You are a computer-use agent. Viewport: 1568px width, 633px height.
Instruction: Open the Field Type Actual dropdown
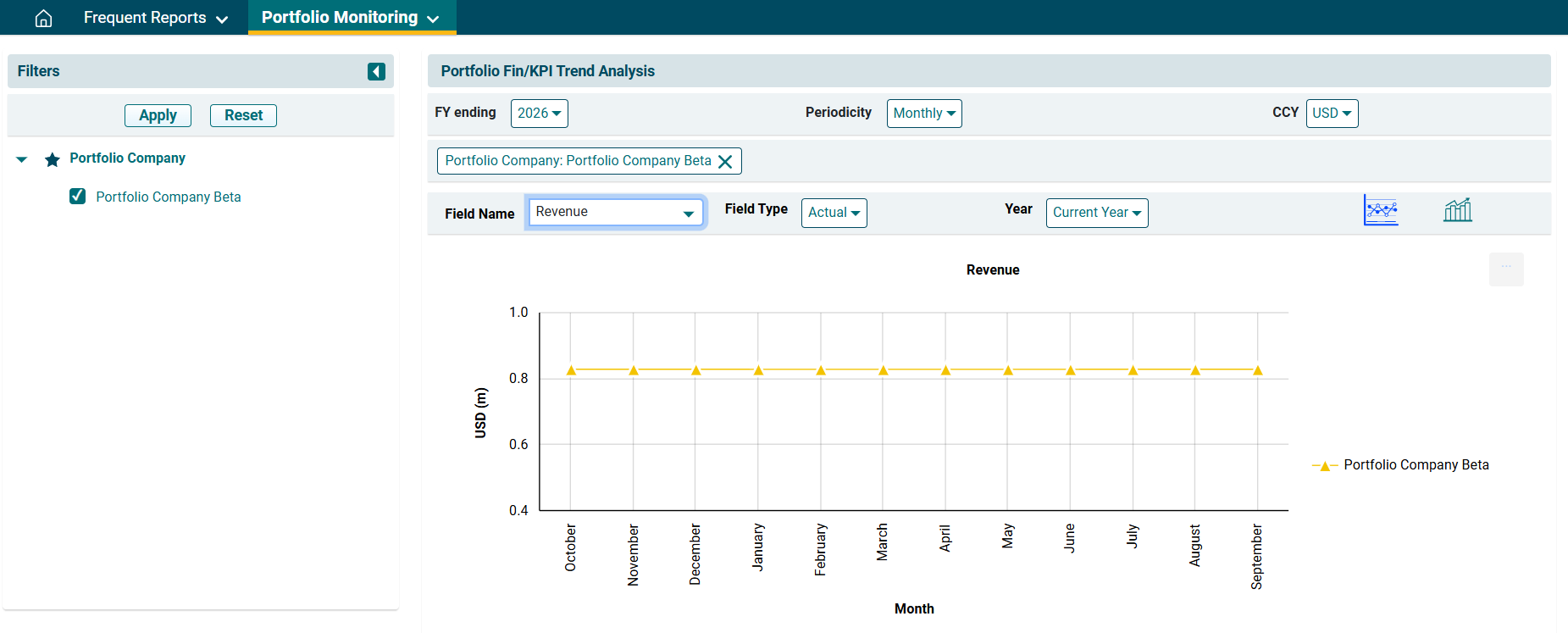pyautogui.click(x=834, y=213)
